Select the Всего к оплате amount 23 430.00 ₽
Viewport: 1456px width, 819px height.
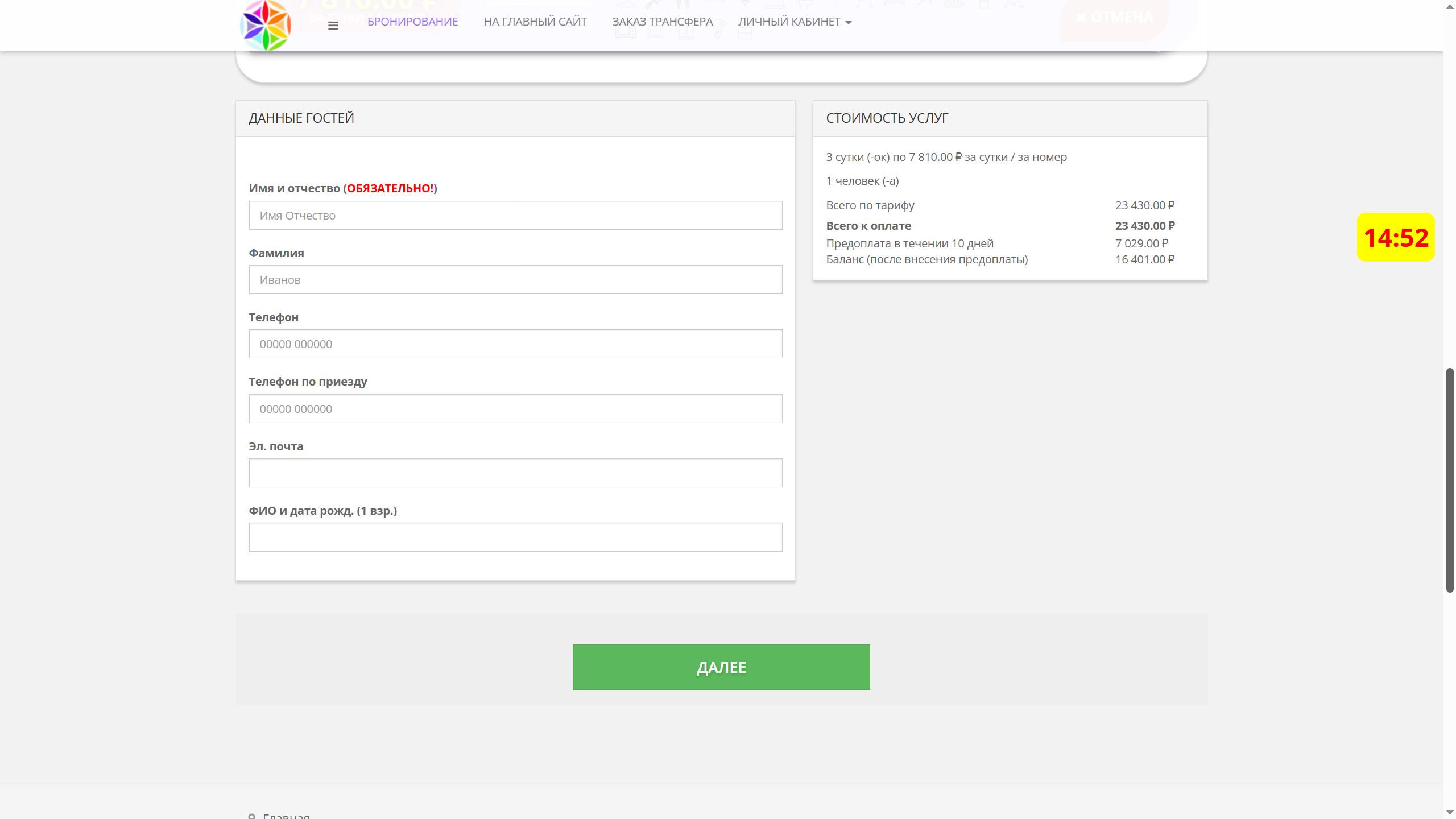[x=1145, y=226]
